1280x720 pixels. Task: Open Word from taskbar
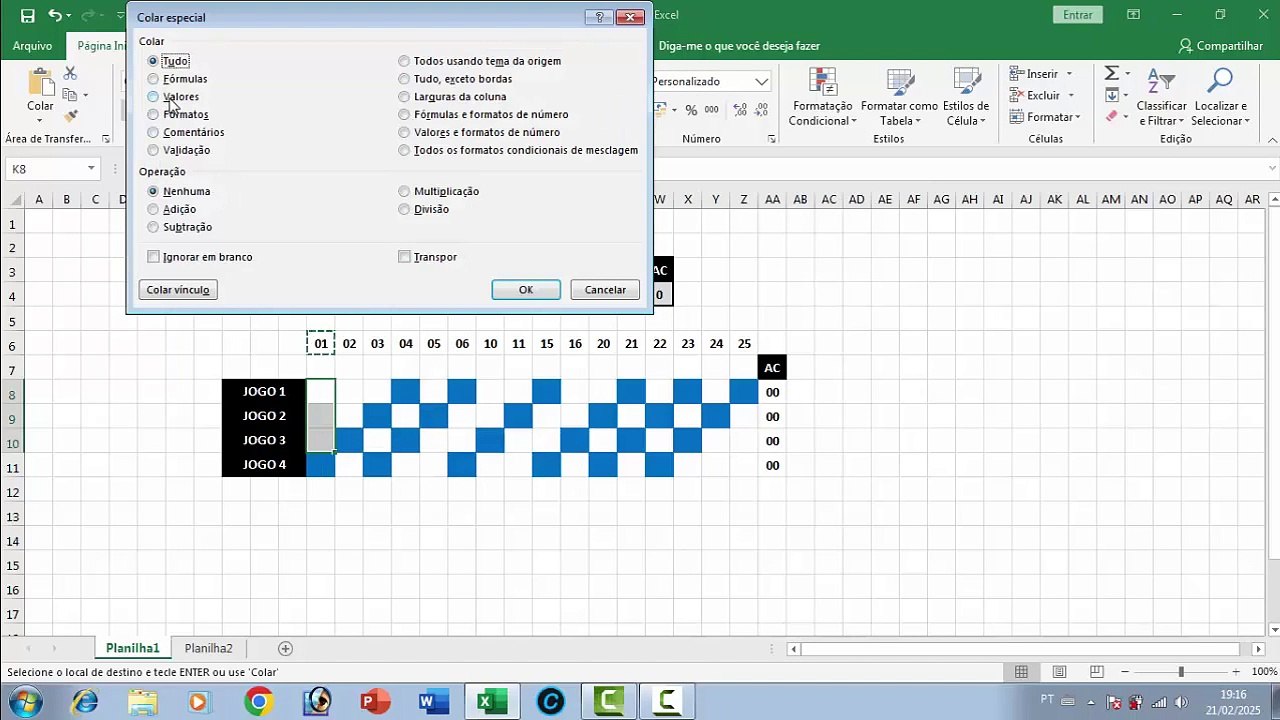pyautogui.click(x=433, y=702)
